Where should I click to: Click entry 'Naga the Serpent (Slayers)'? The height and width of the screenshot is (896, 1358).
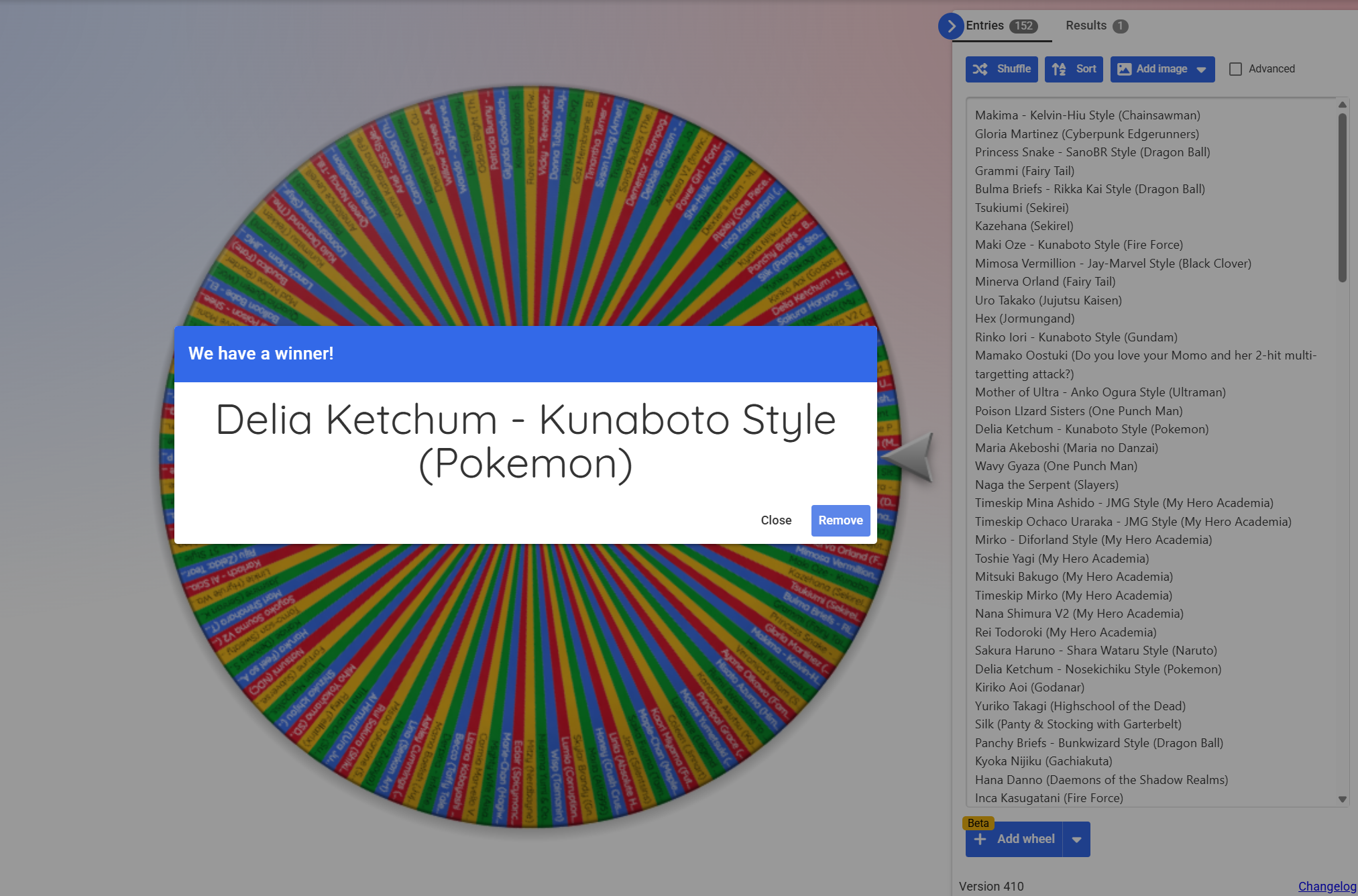pos(1047,485)
